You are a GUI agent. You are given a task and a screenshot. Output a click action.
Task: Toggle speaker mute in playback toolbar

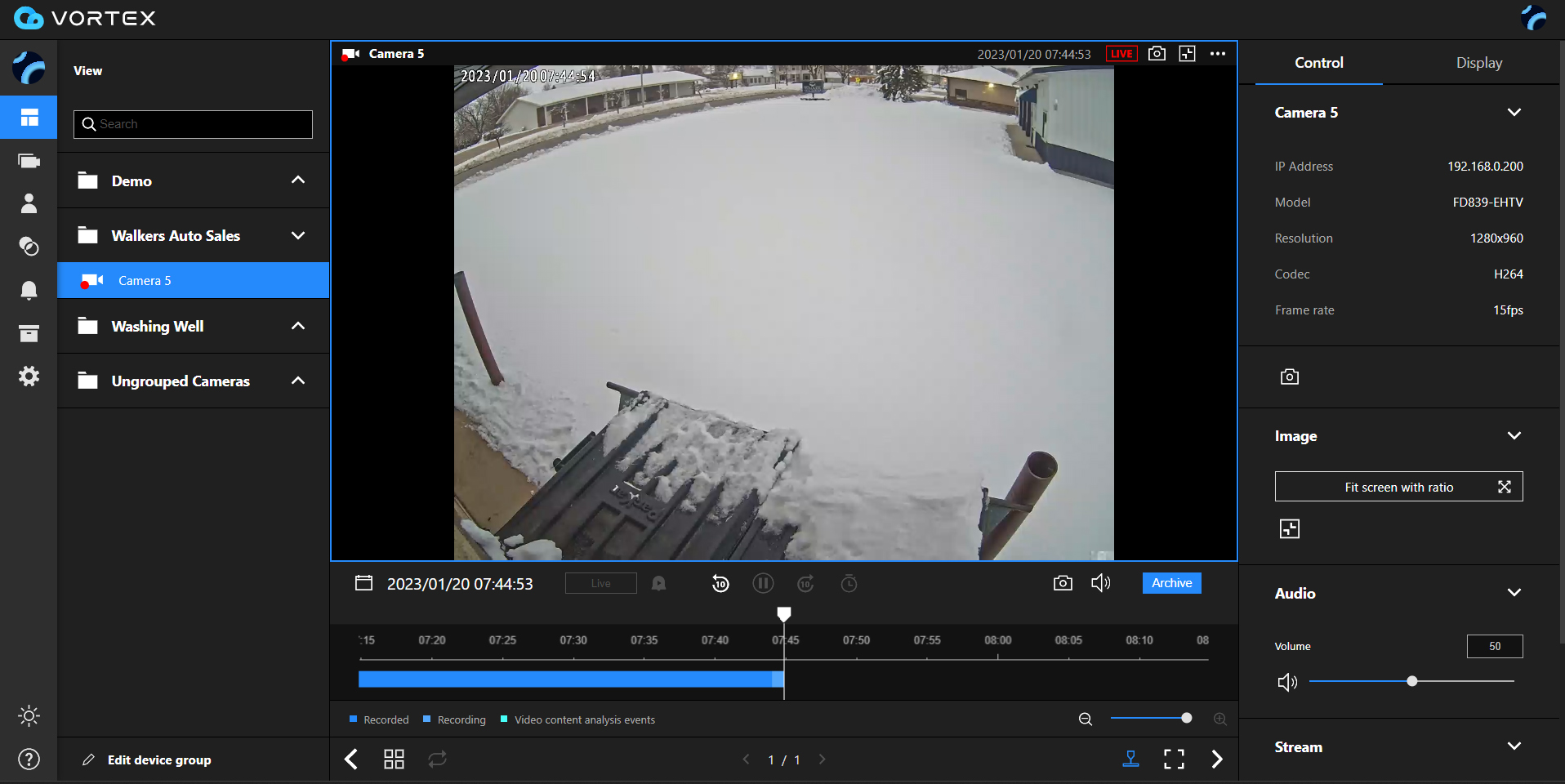1101,583
